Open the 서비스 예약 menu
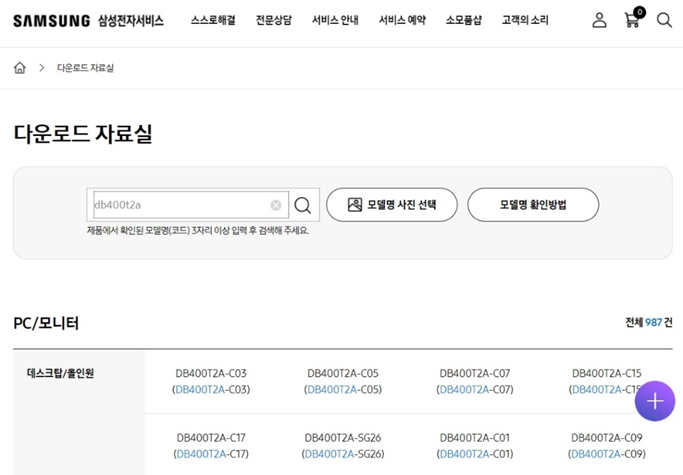Image resolution: width=683 pixels, height=475 pixels. [x=402, y=20]
